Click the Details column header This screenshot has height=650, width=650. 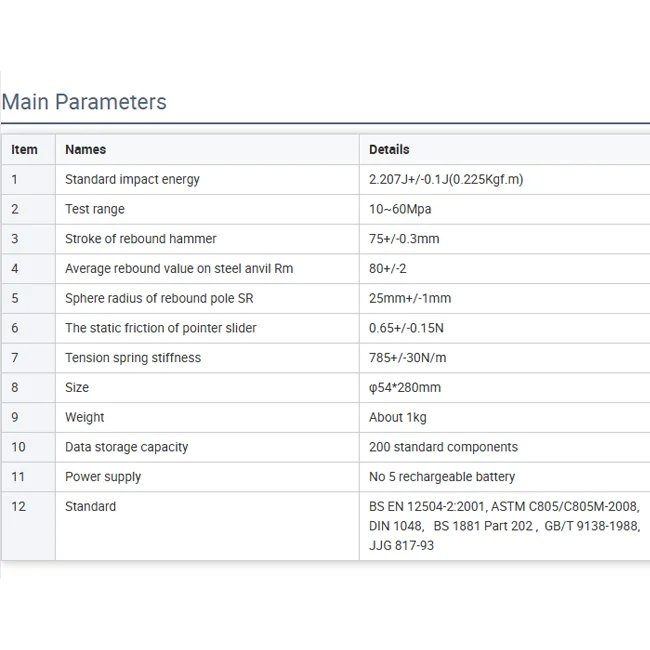click(389, 150)
